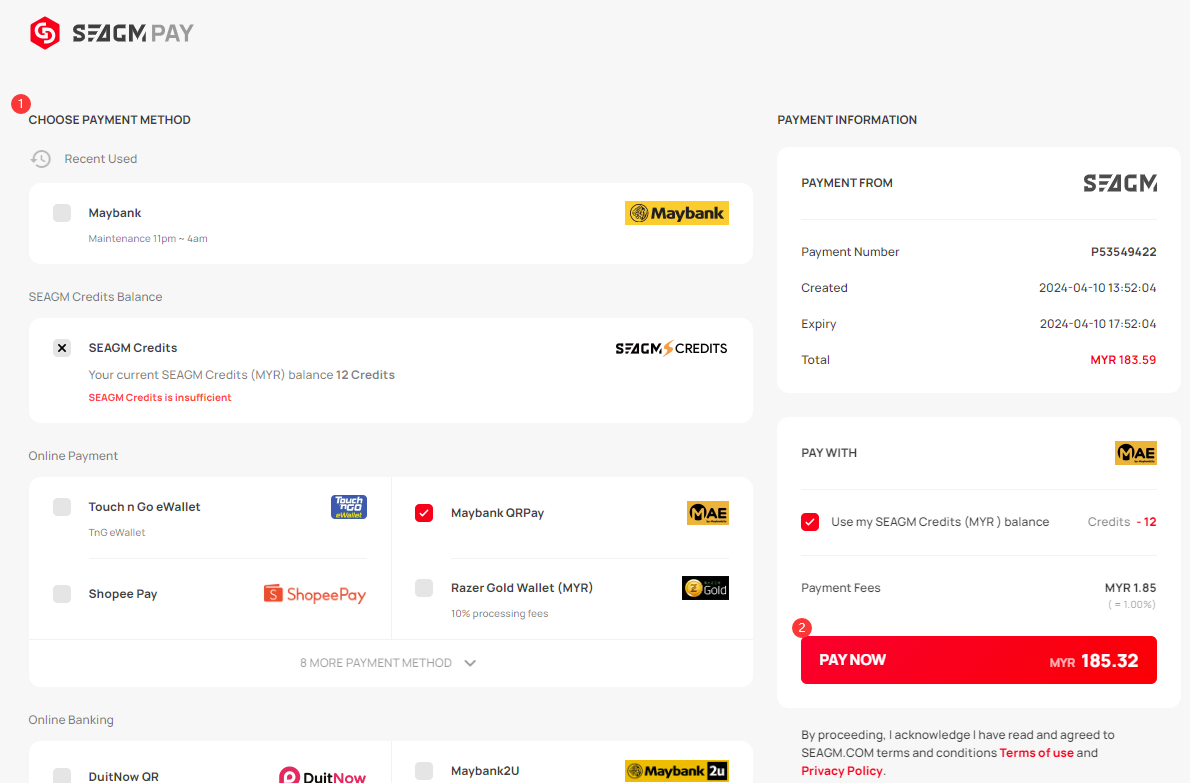
Task: Click the chevron next to More Payment Method
Action: coord(471,663)
